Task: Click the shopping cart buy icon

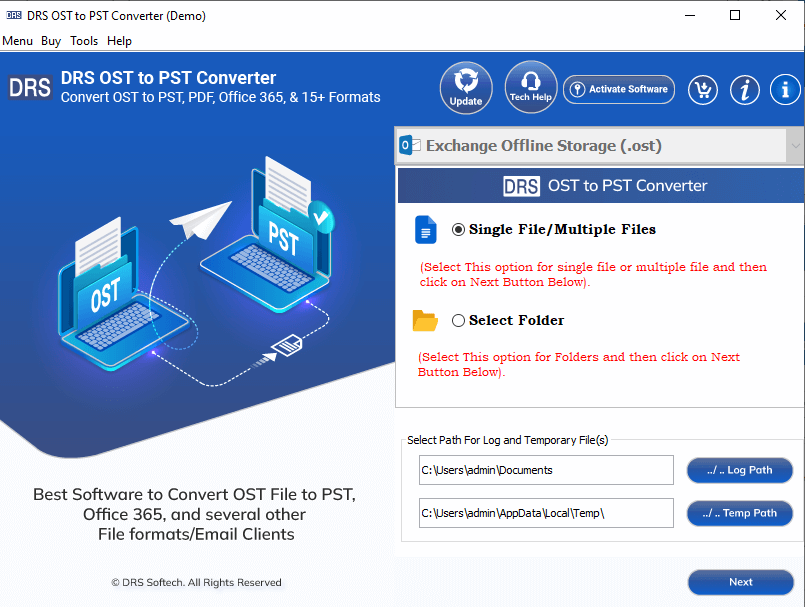Action: [703, 90]
